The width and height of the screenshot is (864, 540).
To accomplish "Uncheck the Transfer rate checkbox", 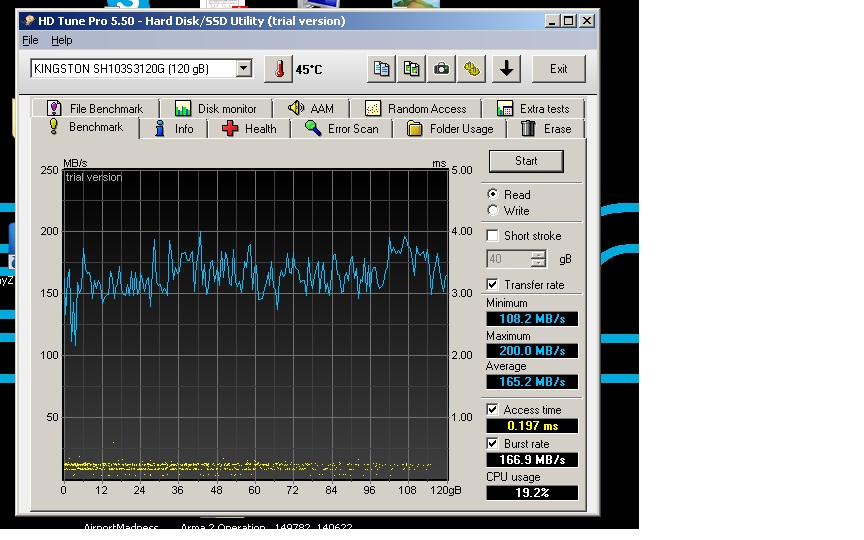I will pos(492,285).
